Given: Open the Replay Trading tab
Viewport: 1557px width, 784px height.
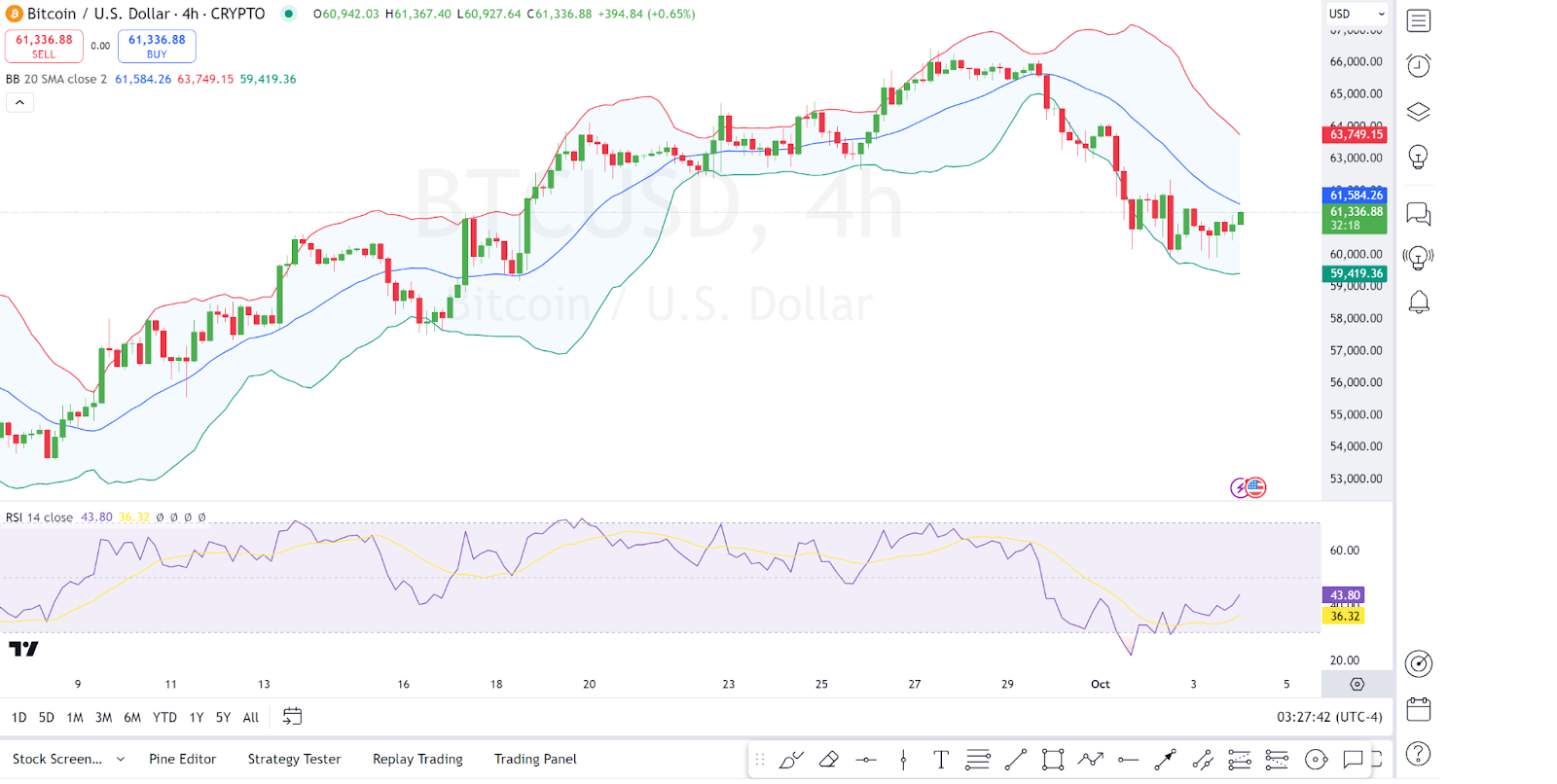Looking at the screenshot, I should tap(417, 760).
